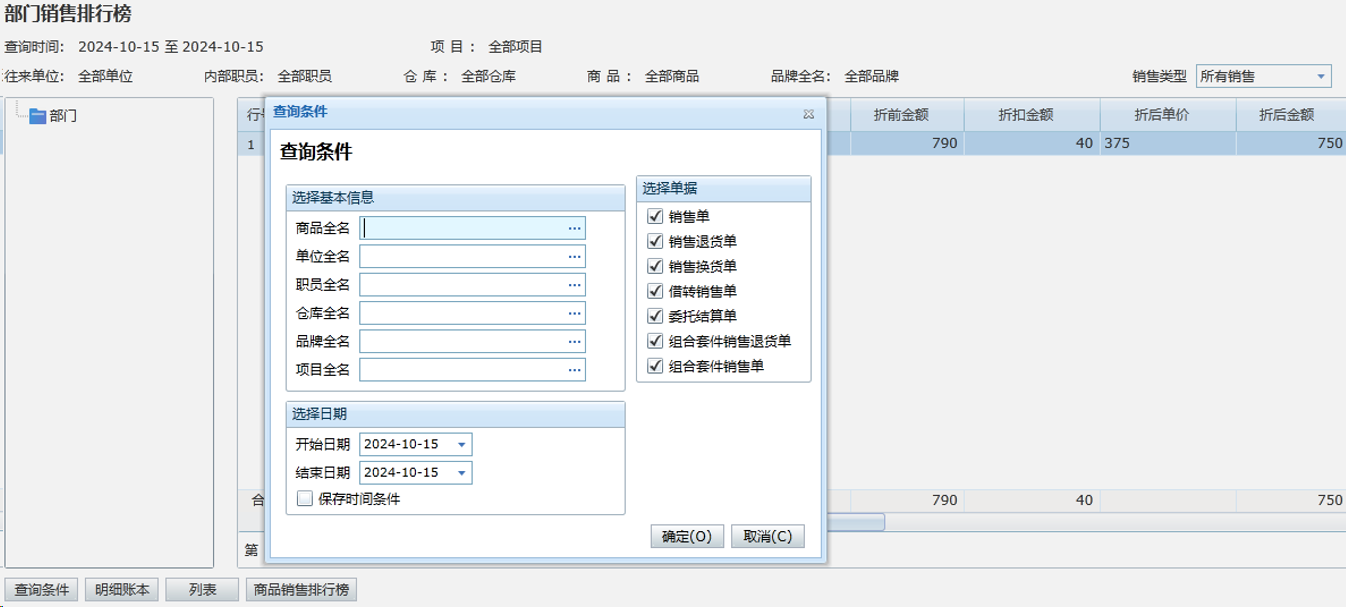
Task: Click the 折前金额 column header
Action: click(900, 115)
